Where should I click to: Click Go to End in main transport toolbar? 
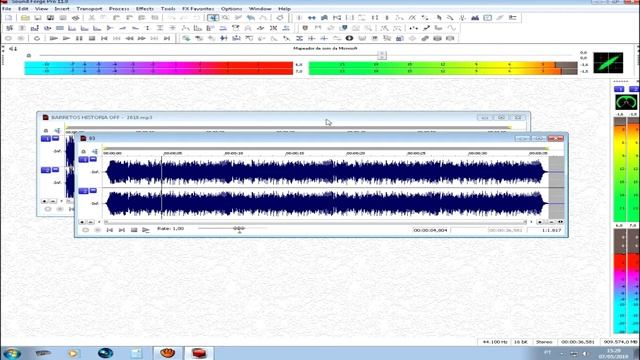tap(167, 38)
